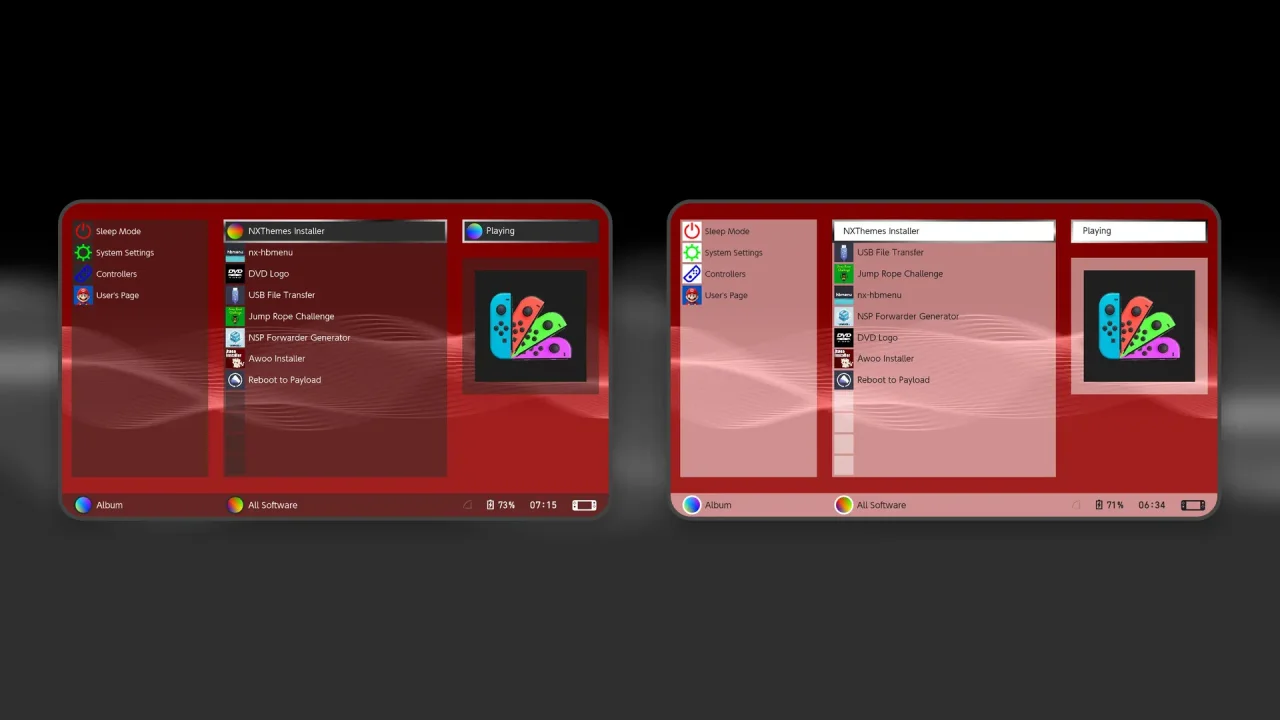
Task: Click the DVD Logo icon in dark theme list
Action: [x=235, y=274]
